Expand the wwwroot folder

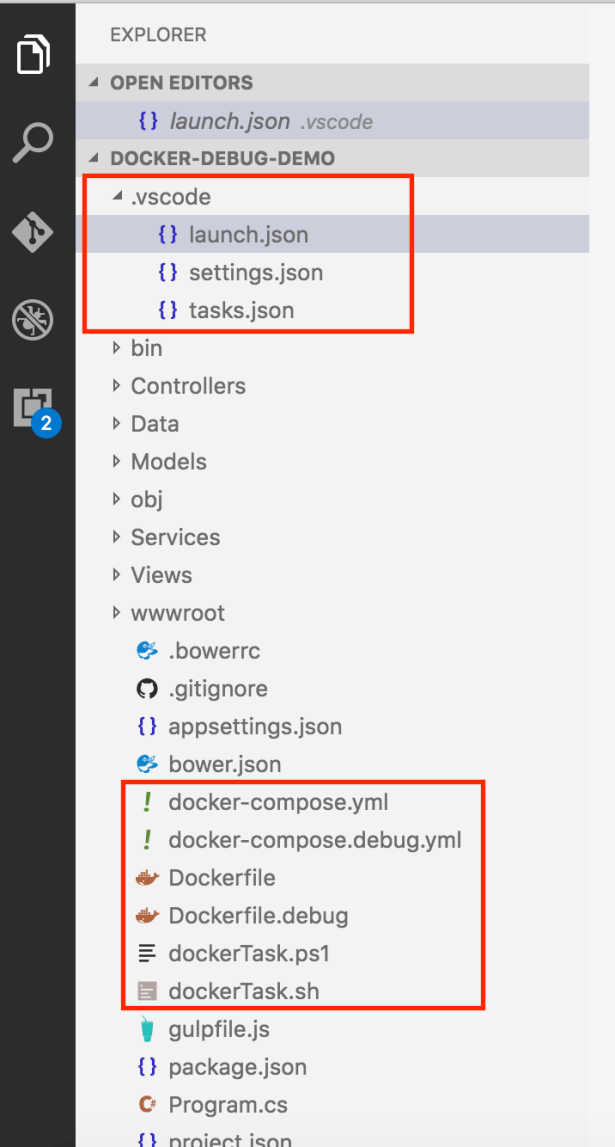coord(118,613)
